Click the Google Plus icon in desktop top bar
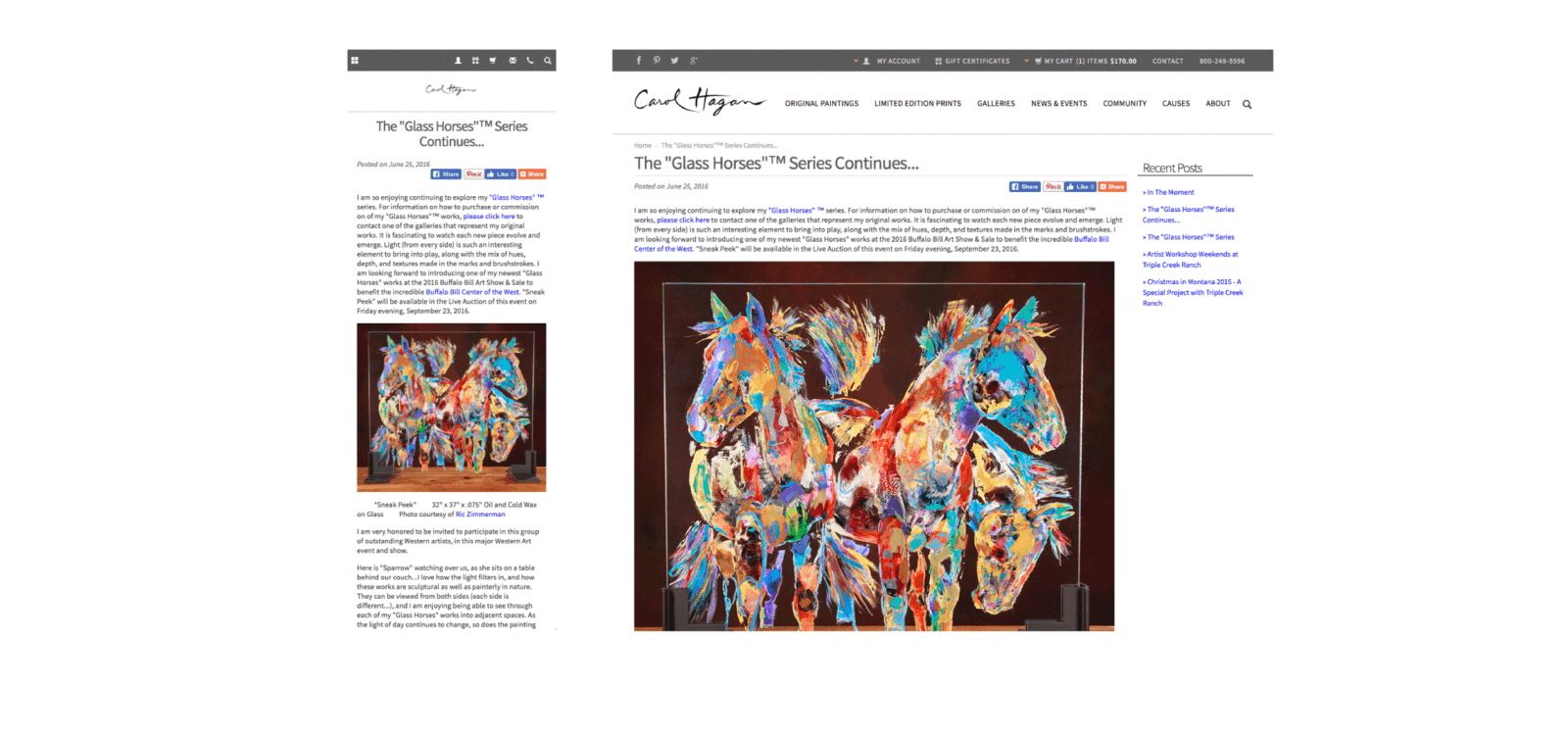 click(x=693, y=61)
